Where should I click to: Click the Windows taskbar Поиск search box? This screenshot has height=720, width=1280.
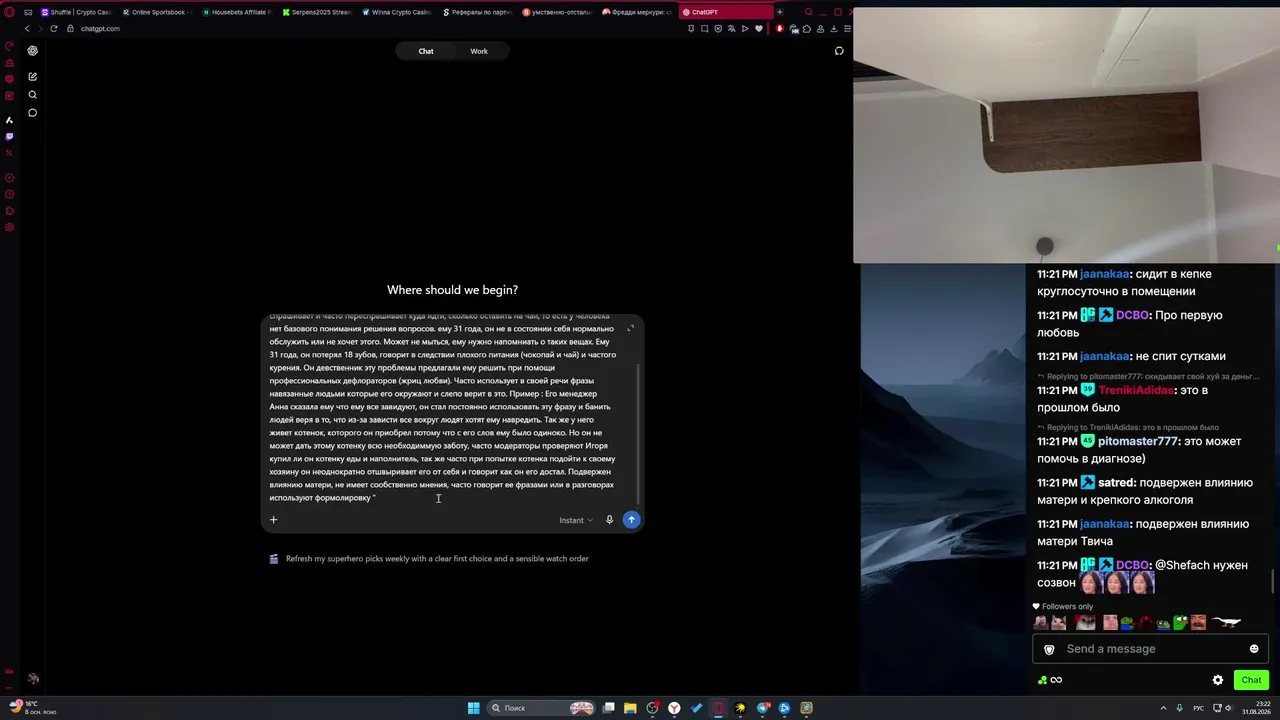pos(540,708)
